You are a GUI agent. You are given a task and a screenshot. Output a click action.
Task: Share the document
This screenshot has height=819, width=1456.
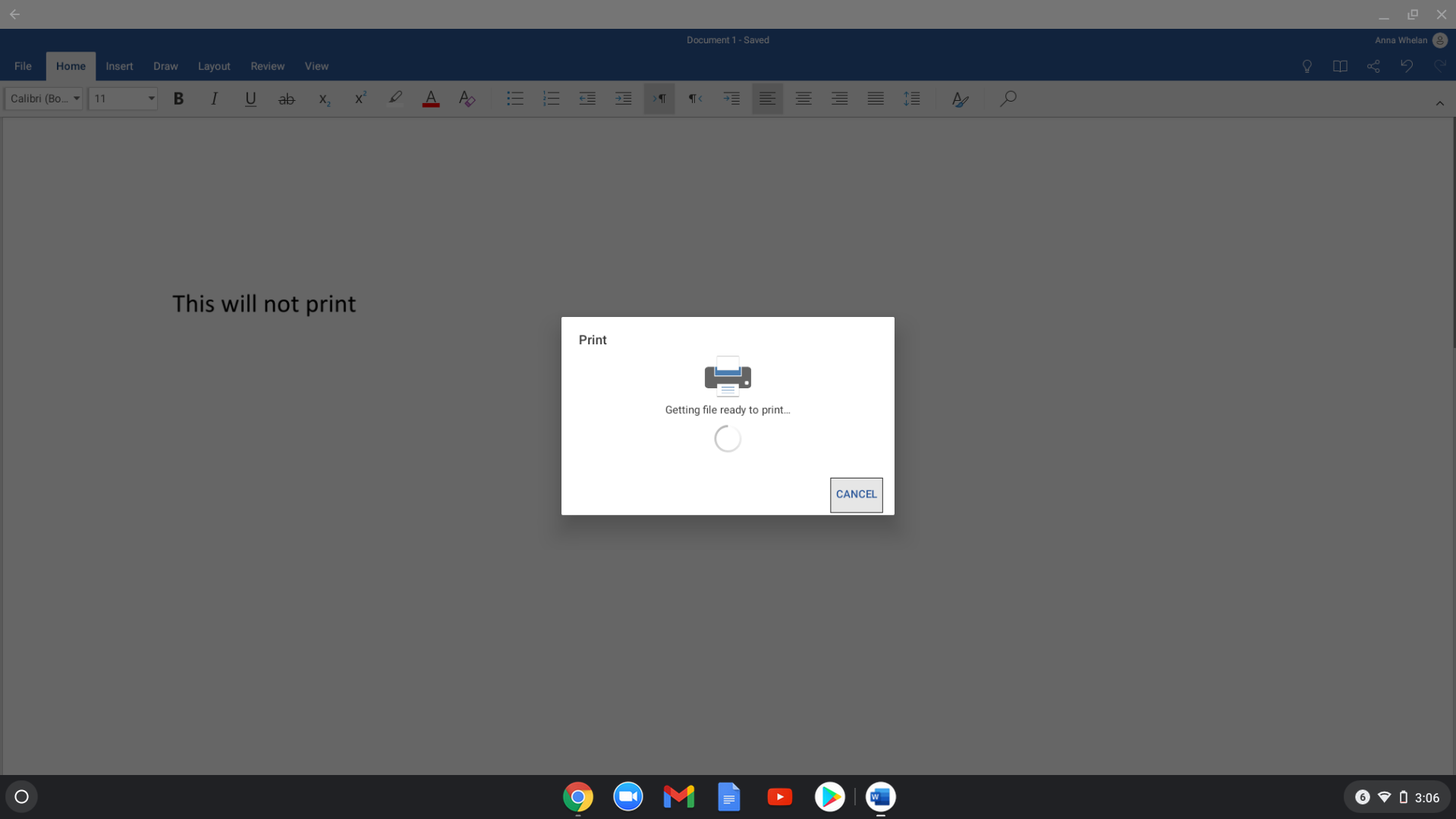tap(1373, 66)
